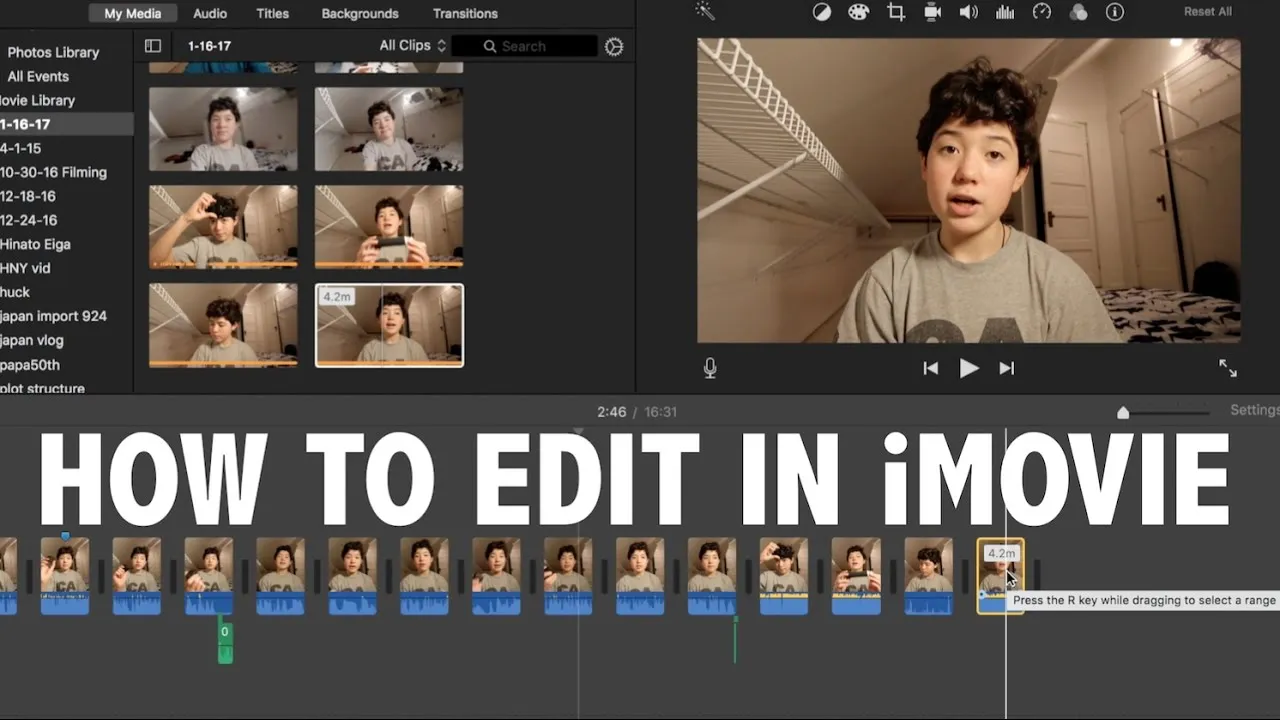Click the voiceover microphone icon

point(710,368)
